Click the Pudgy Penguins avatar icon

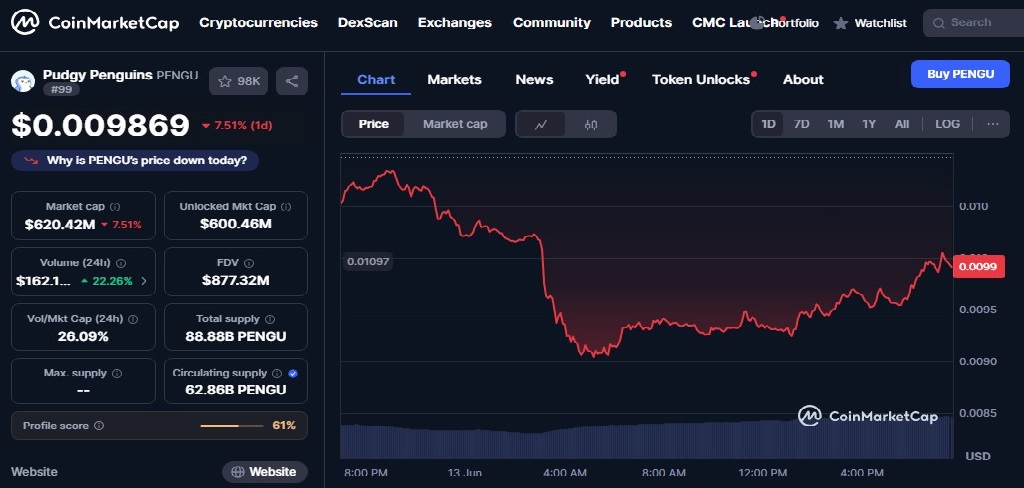[23, 80]
